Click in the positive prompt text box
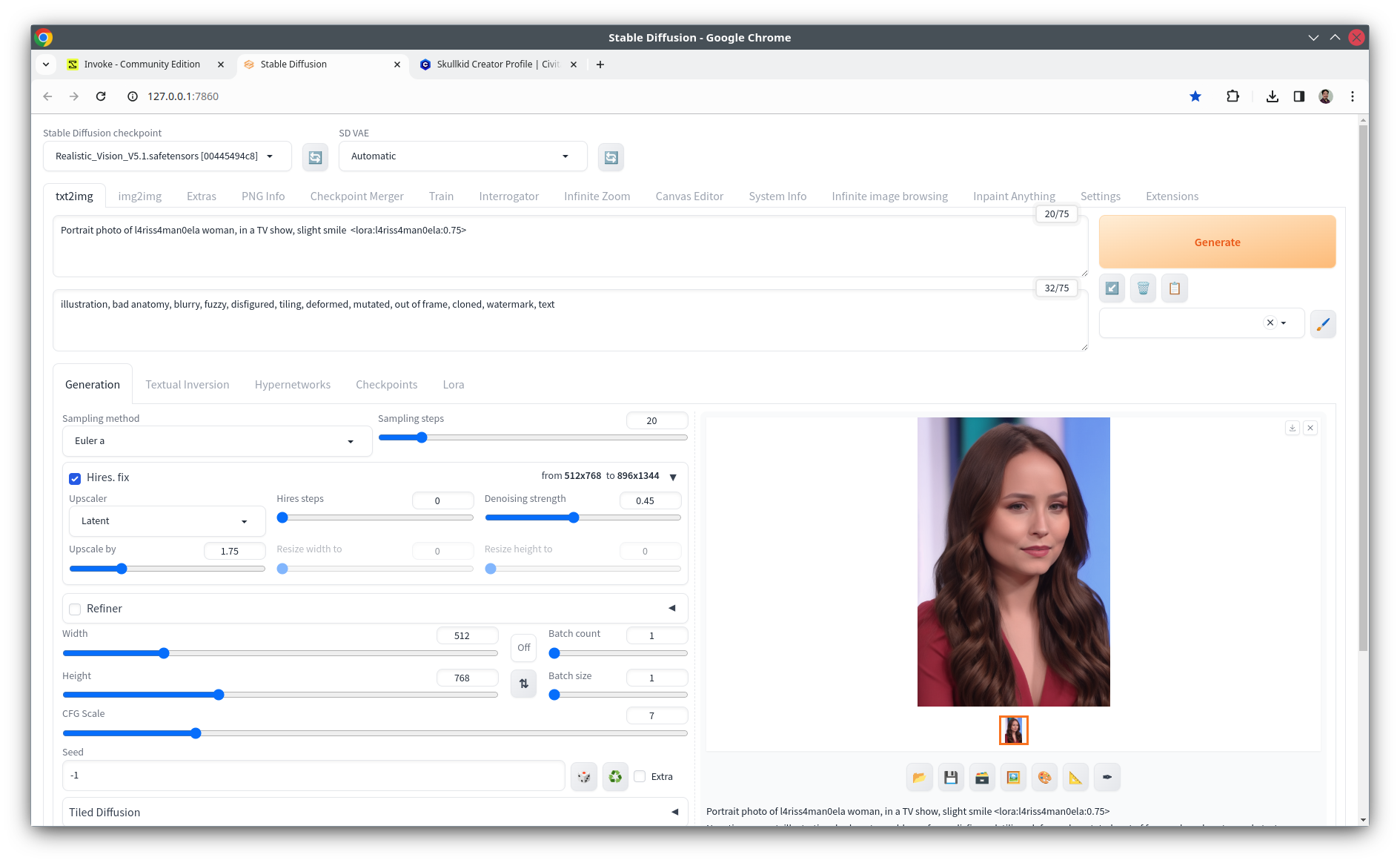The height and width of the screenshot is (863, 1400). point(570,247)
